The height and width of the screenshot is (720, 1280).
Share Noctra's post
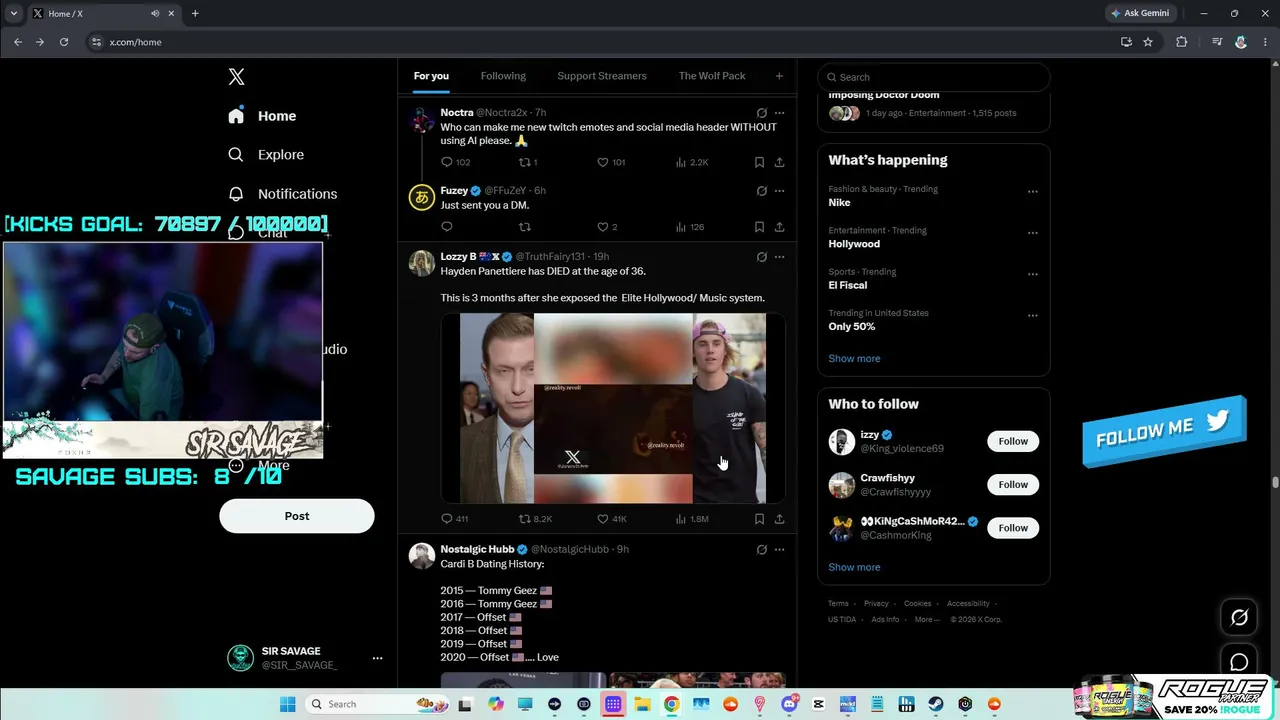click(x=779, y=162)
